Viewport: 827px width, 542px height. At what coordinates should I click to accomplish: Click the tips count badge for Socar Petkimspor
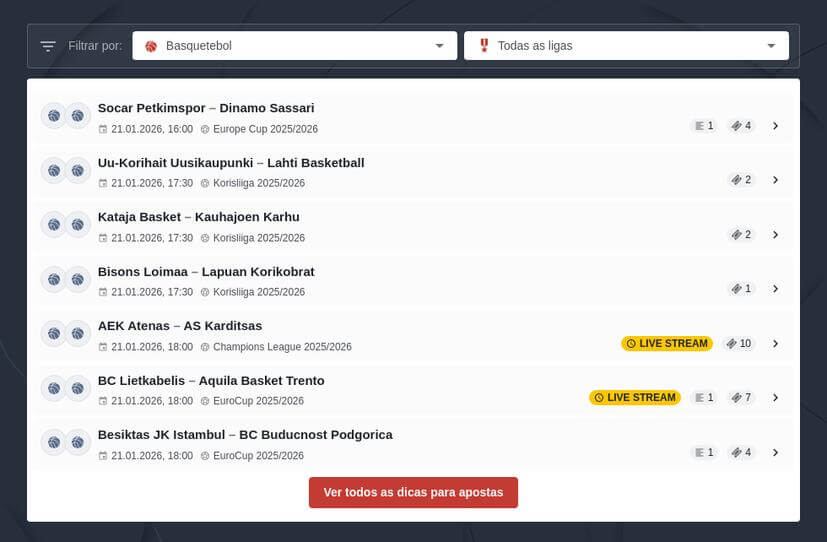[741, 126]
